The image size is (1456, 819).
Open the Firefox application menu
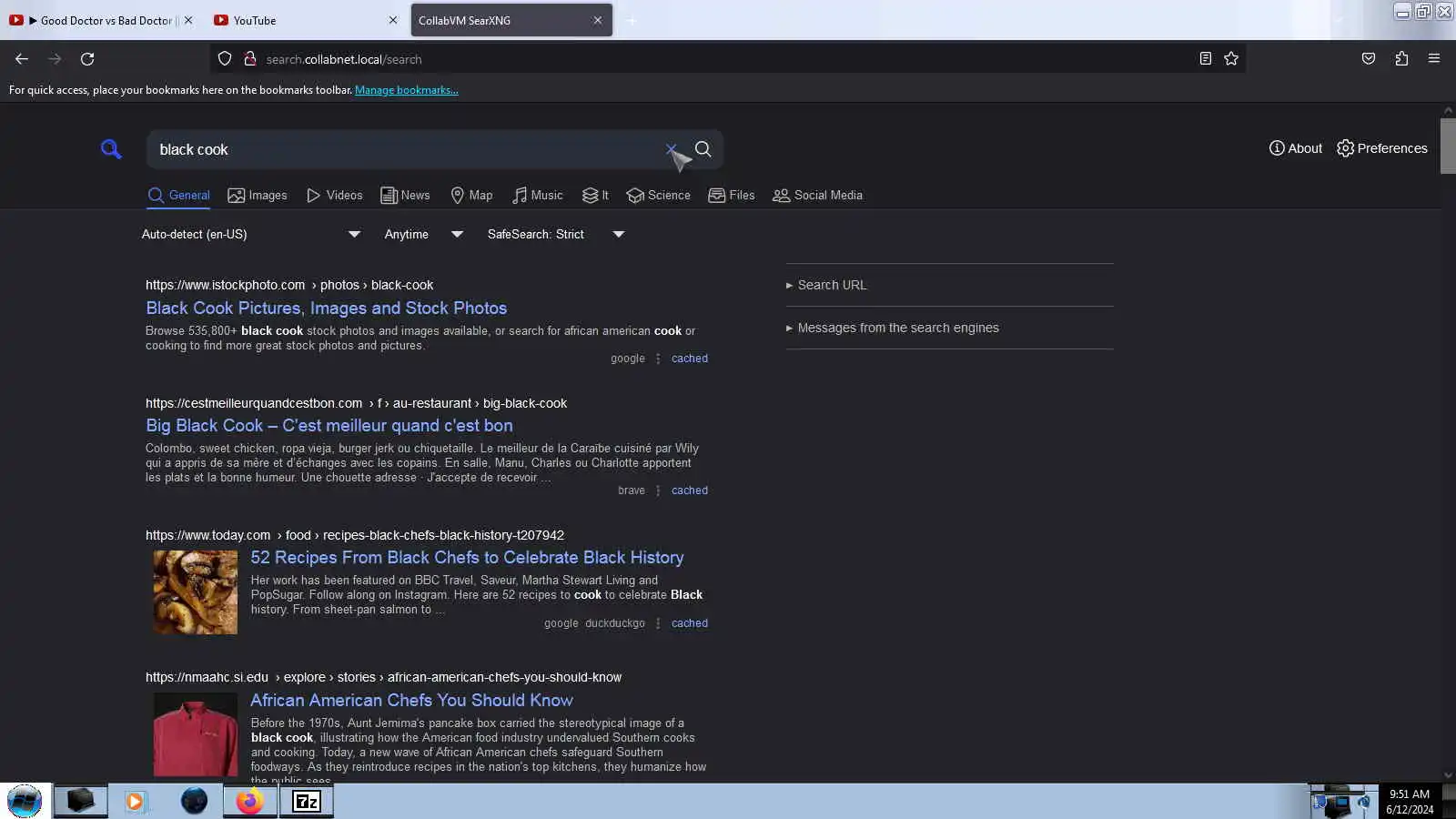[1434, 59]
